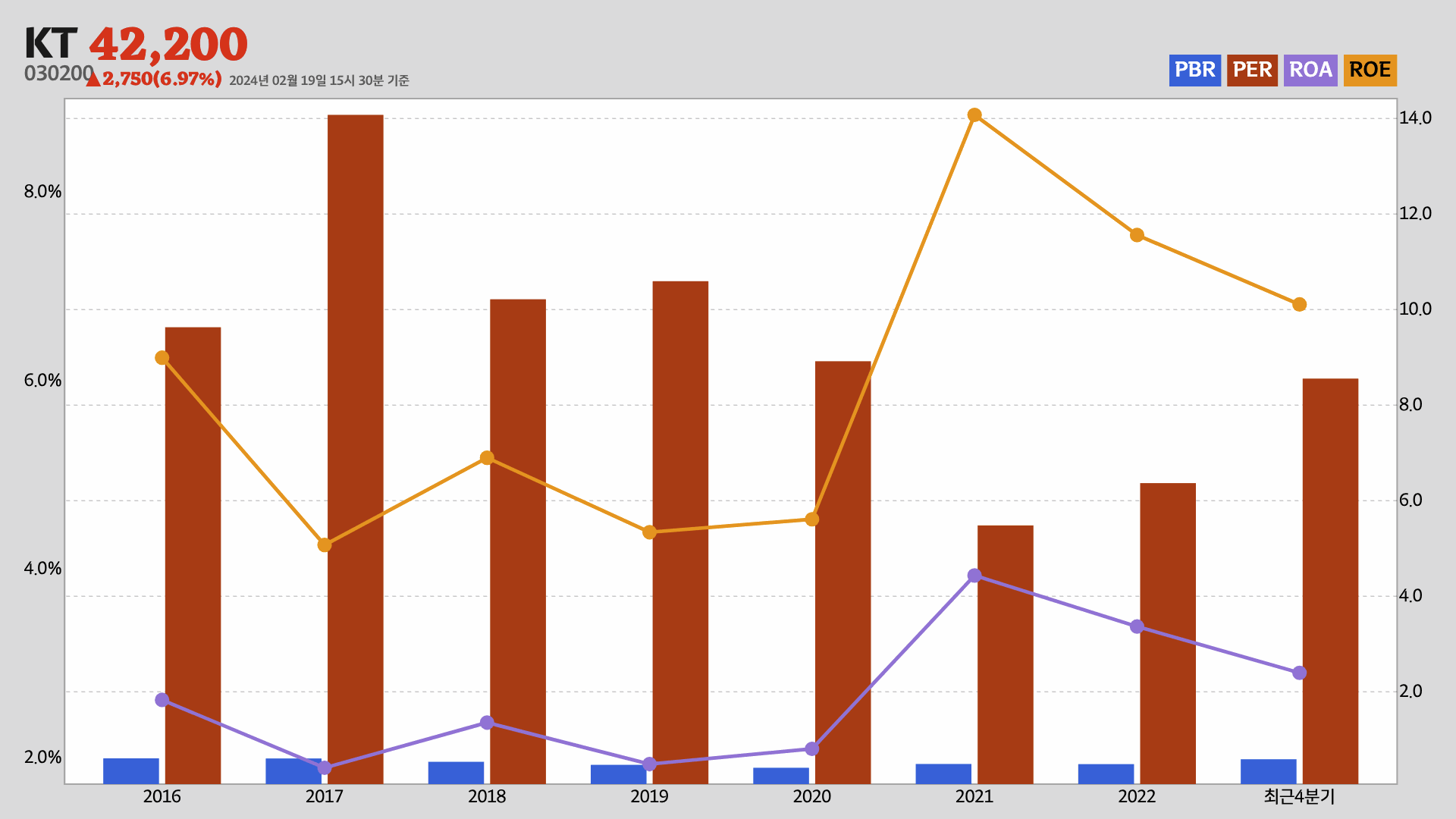The width and height of the screenshot is (1456, 819).
Task: Toggle the ROA legend badge
Action: [1310, 70]
